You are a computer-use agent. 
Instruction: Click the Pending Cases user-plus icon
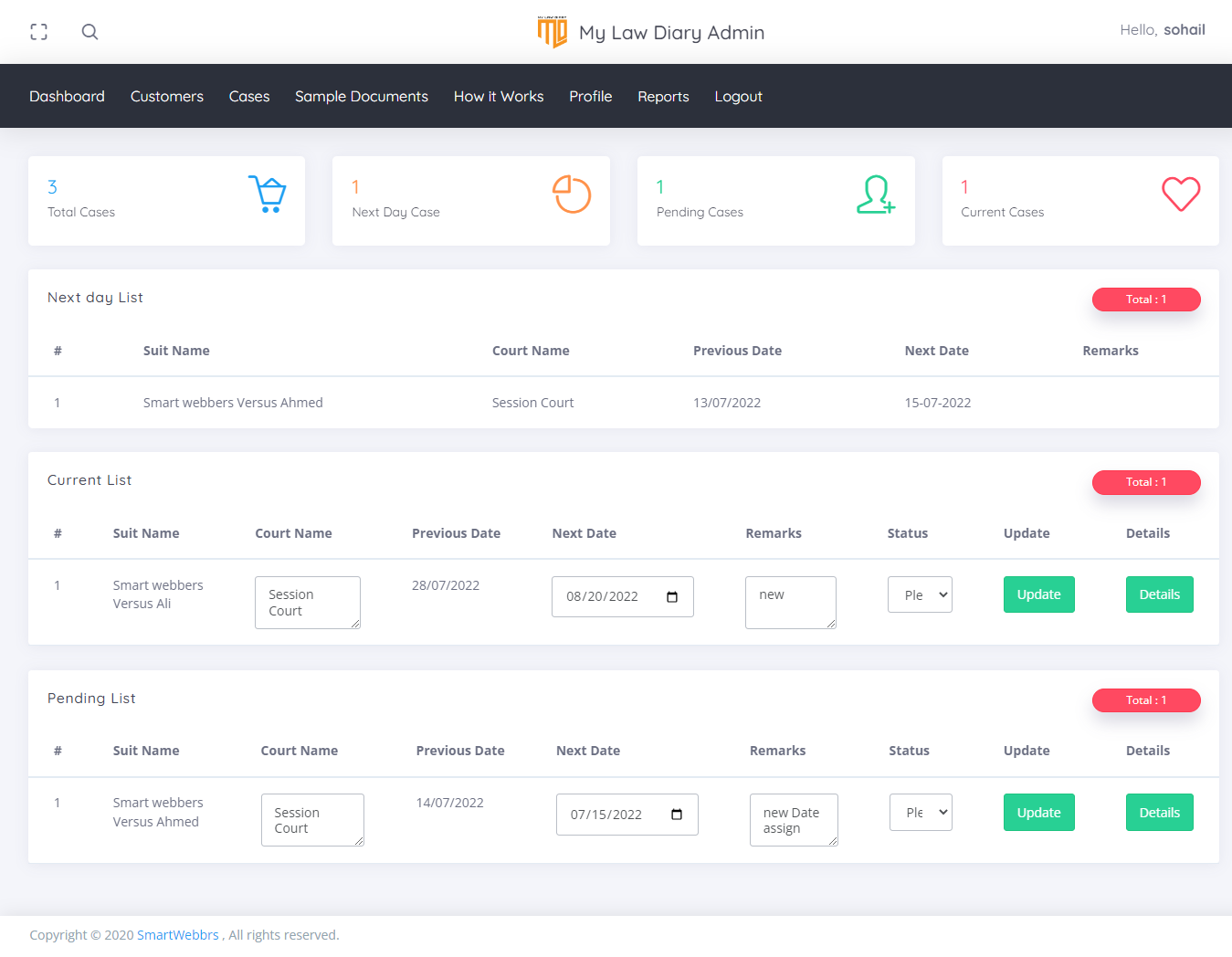click(876, 195)
